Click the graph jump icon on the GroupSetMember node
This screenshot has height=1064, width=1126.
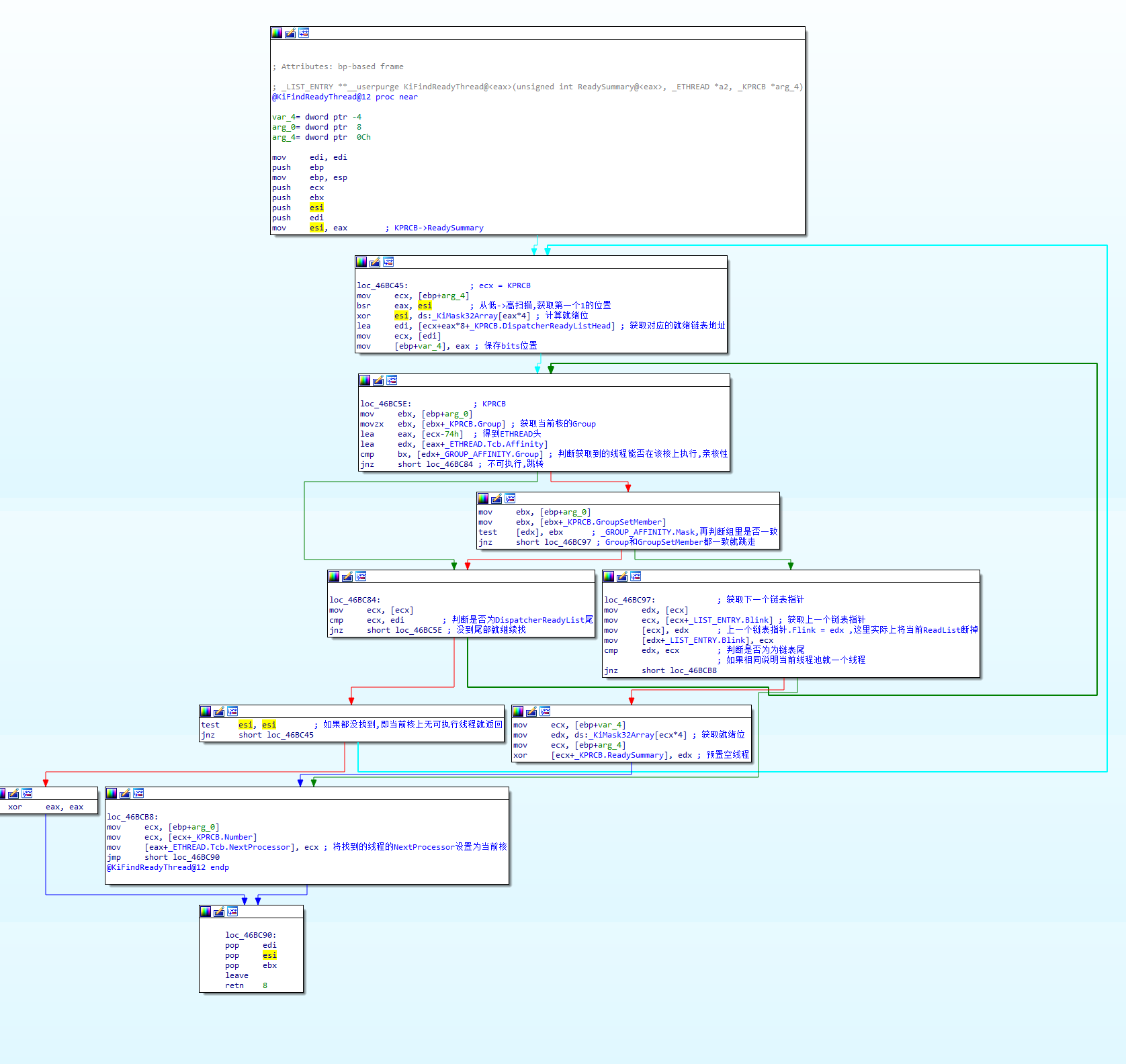pos(510,498)
